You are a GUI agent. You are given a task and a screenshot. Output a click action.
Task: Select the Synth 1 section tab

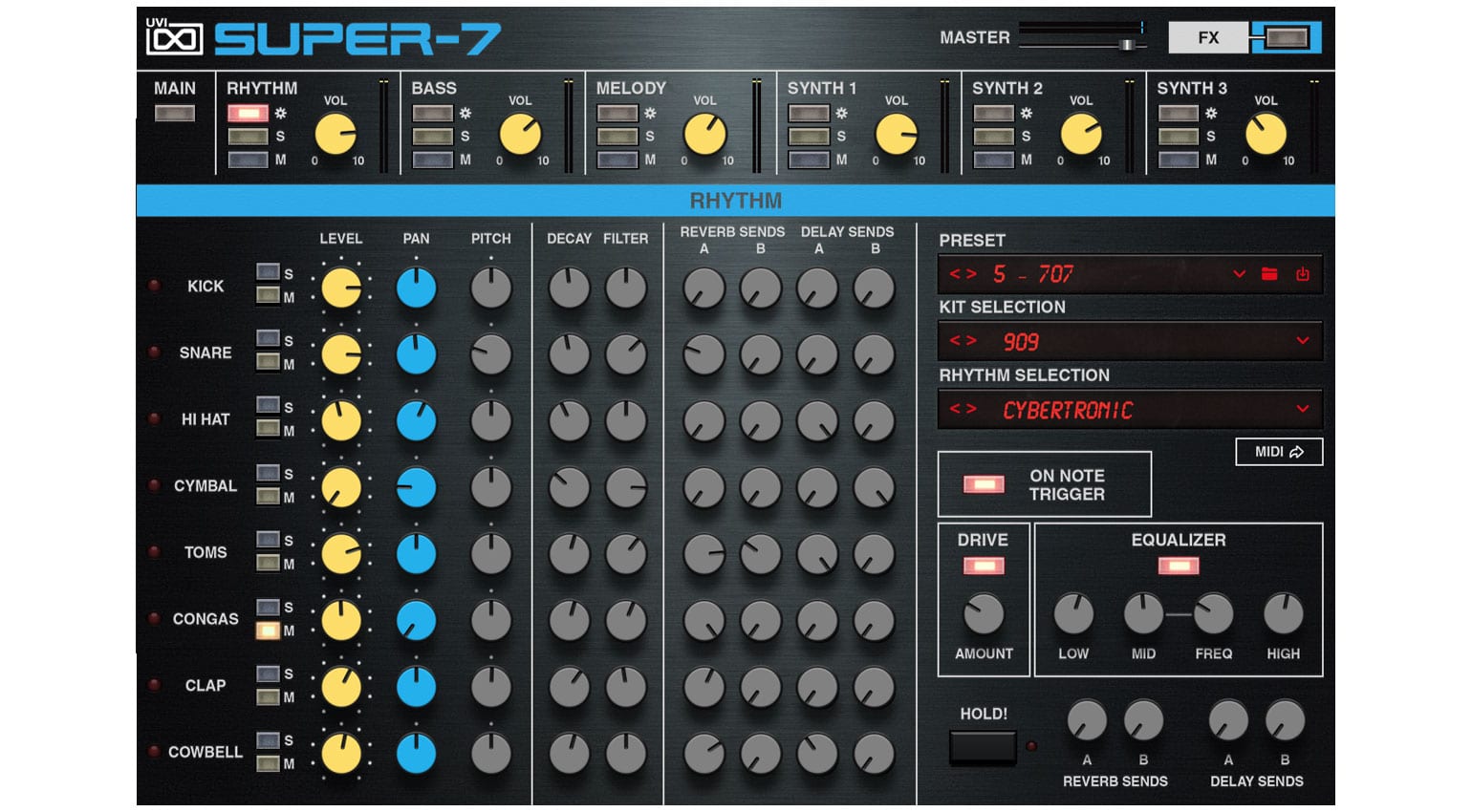pyautogui.click(x=822, y=88)
